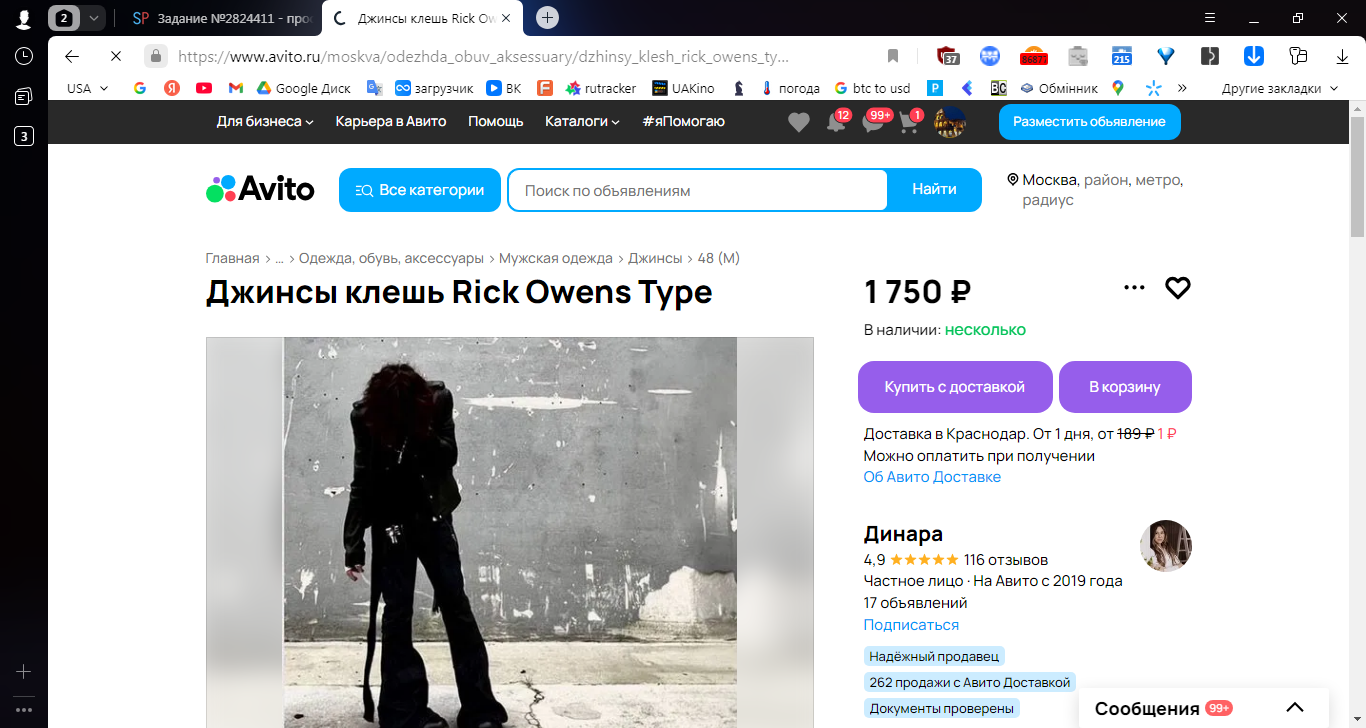This screenshot has height=728, width=1366.
Task: Bookmark this page from the address bar
Action: tap(893, 56)
